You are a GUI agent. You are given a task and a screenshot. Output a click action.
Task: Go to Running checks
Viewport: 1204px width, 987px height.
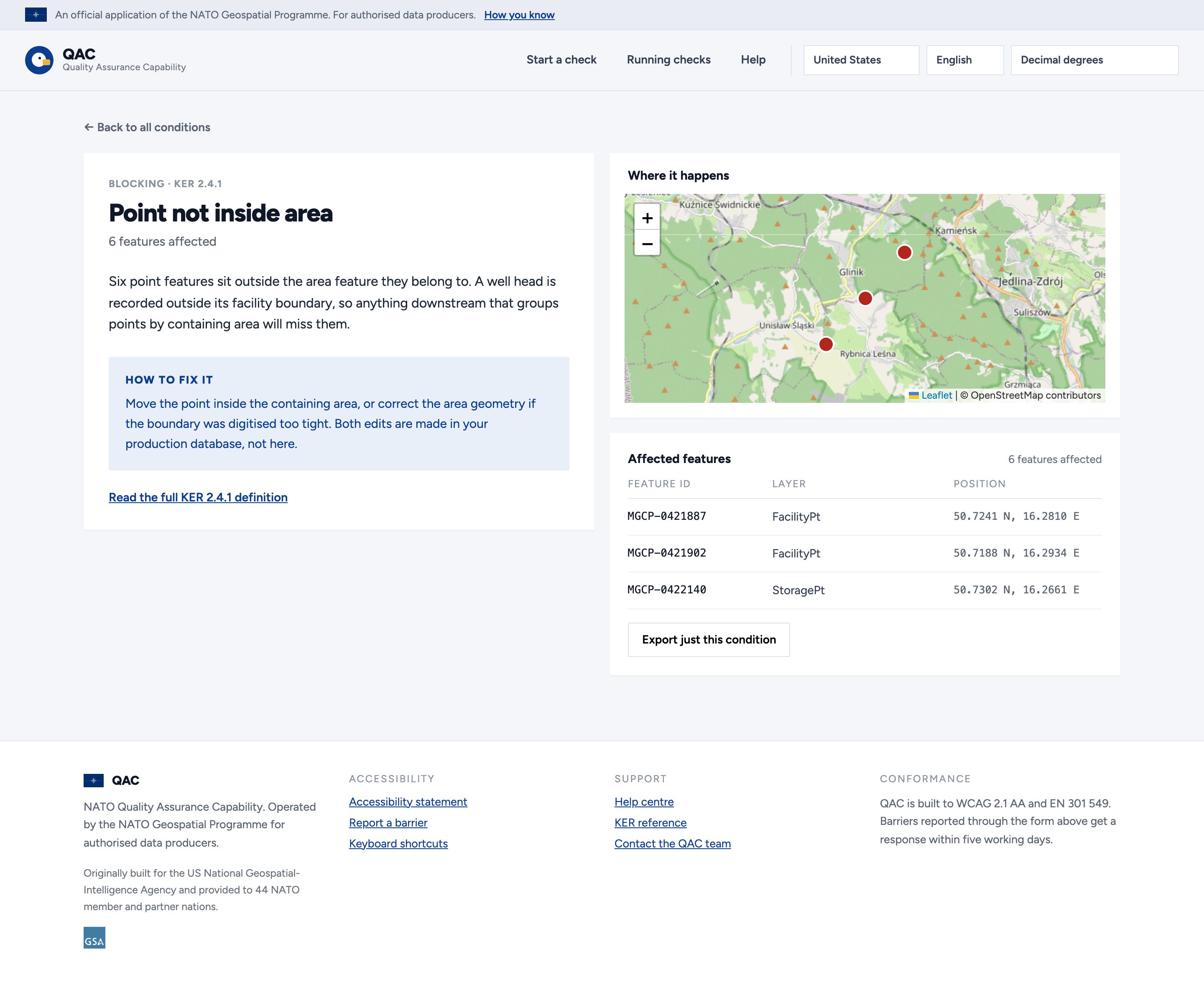point(668,60)
